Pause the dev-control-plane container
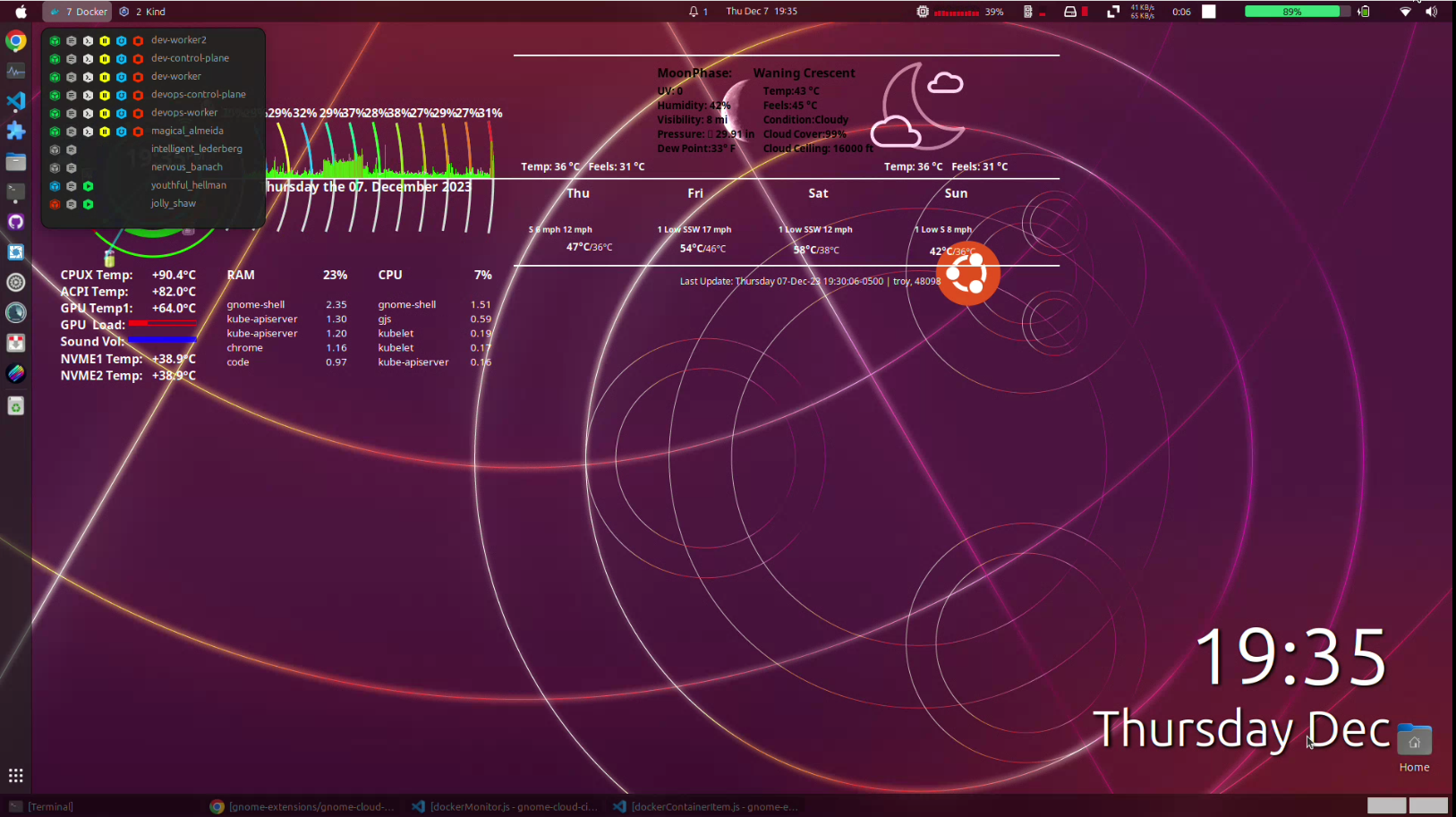The image size is (1456, 817). pos(105,58)
